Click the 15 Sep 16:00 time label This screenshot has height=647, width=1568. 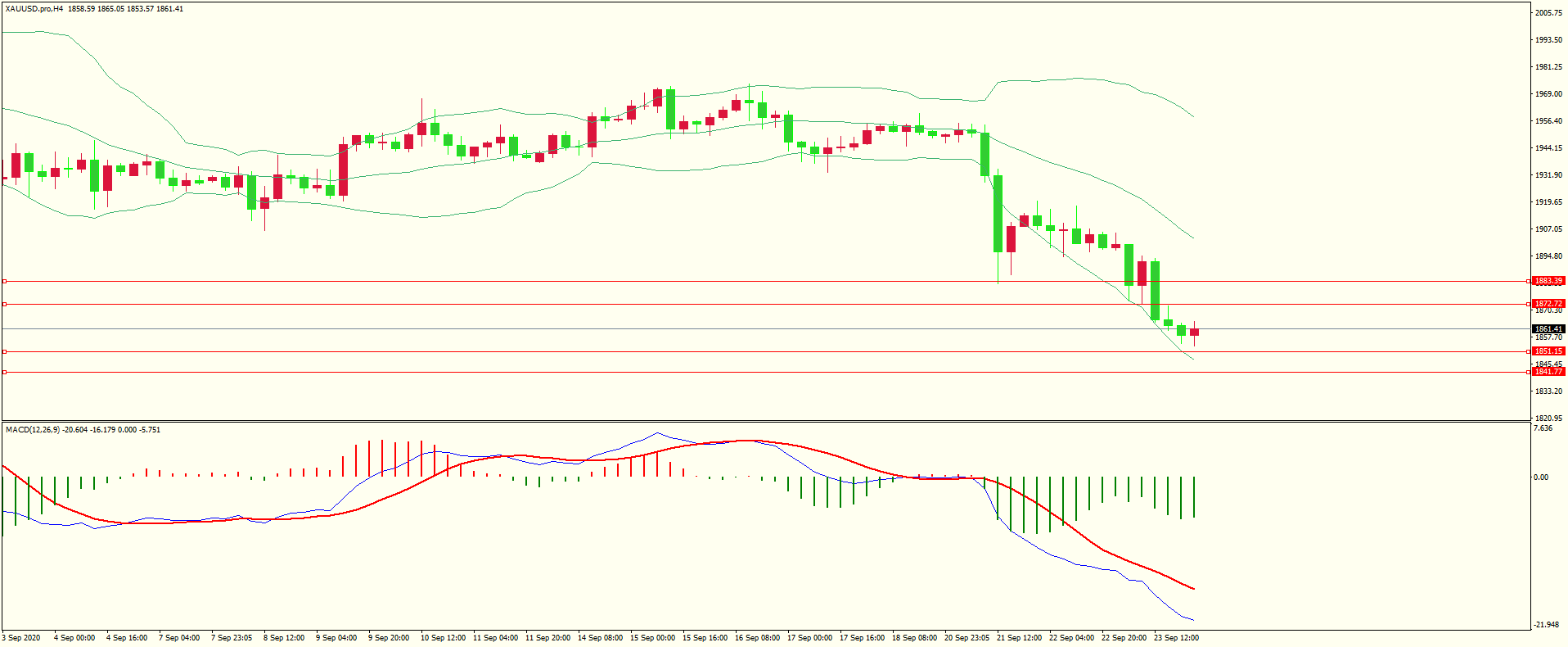pos(705,638)
